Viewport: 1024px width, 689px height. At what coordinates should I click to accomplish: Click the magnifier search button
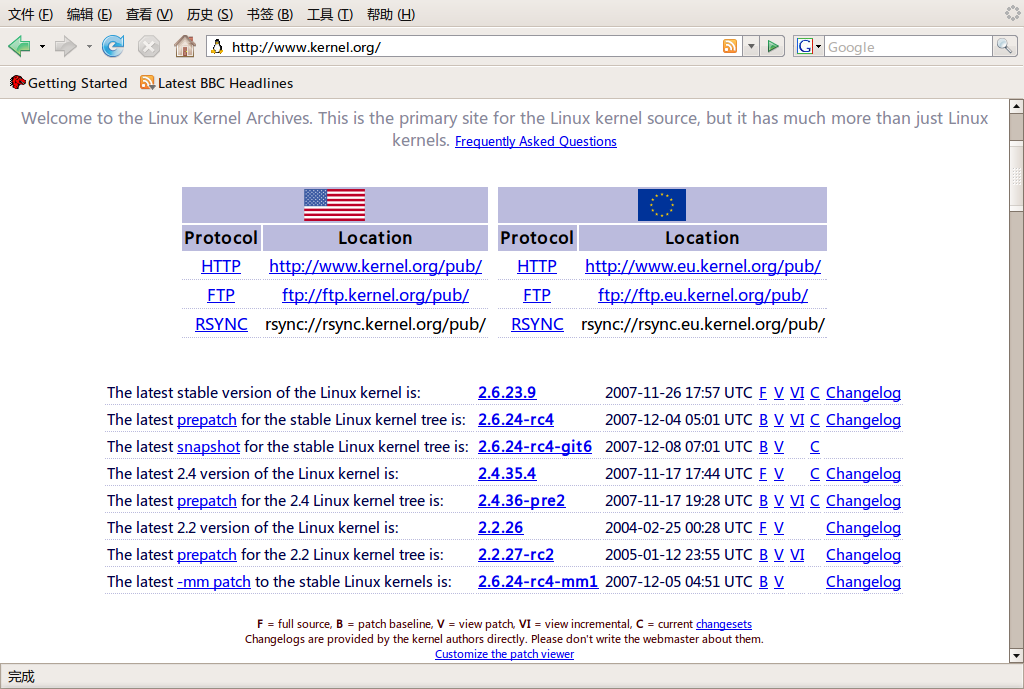(x=1004, y=46)
